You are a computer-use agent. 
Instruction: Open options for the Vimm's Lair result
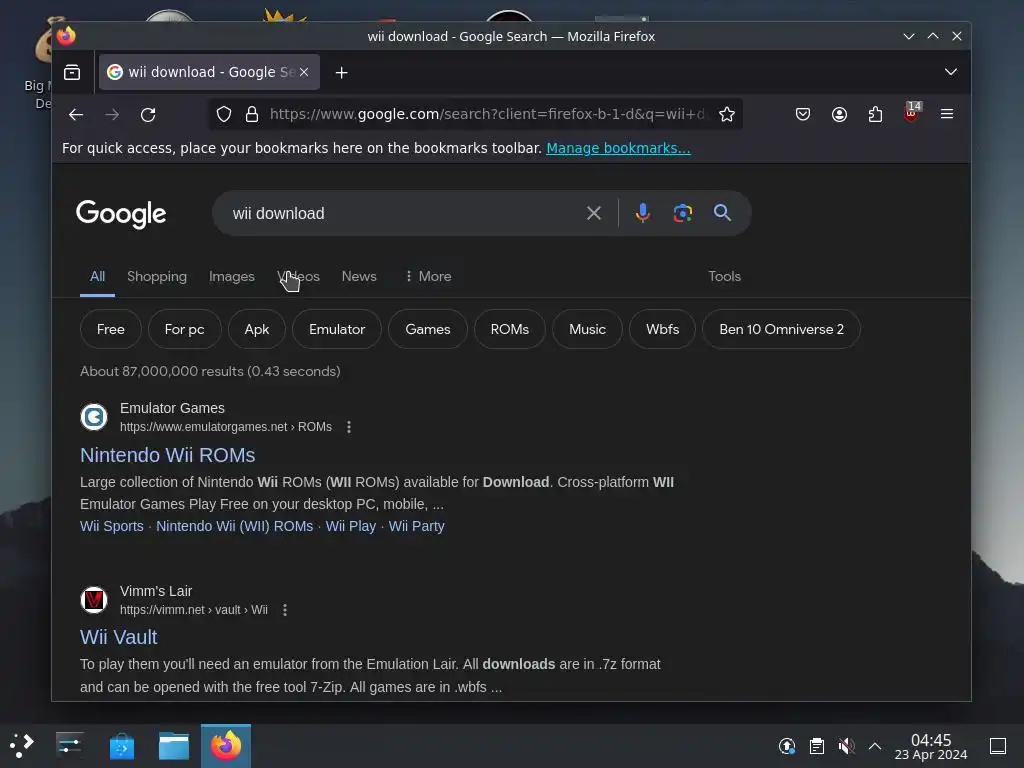pos(285,610)
